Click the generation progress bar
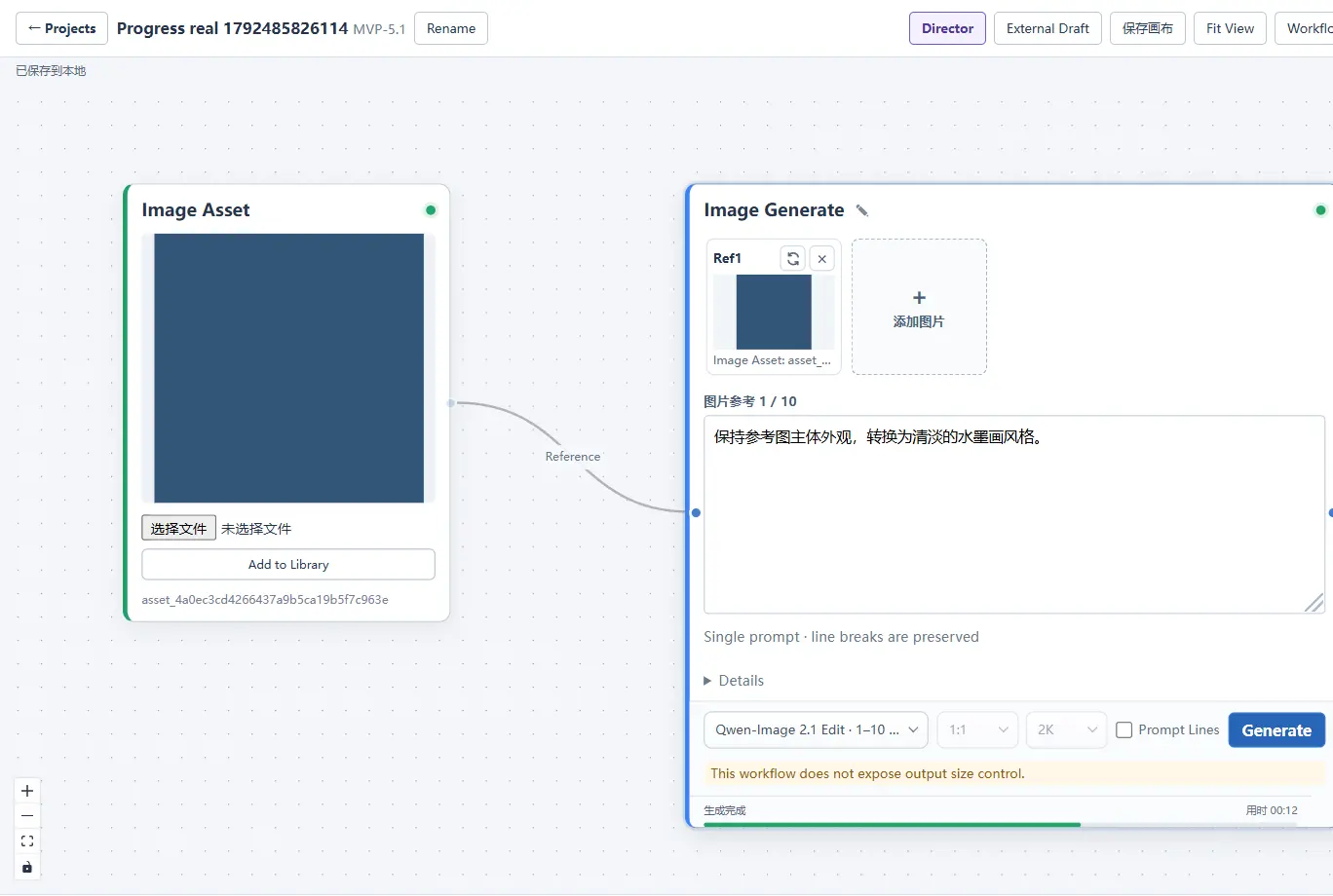 [x=1000, y=825]
